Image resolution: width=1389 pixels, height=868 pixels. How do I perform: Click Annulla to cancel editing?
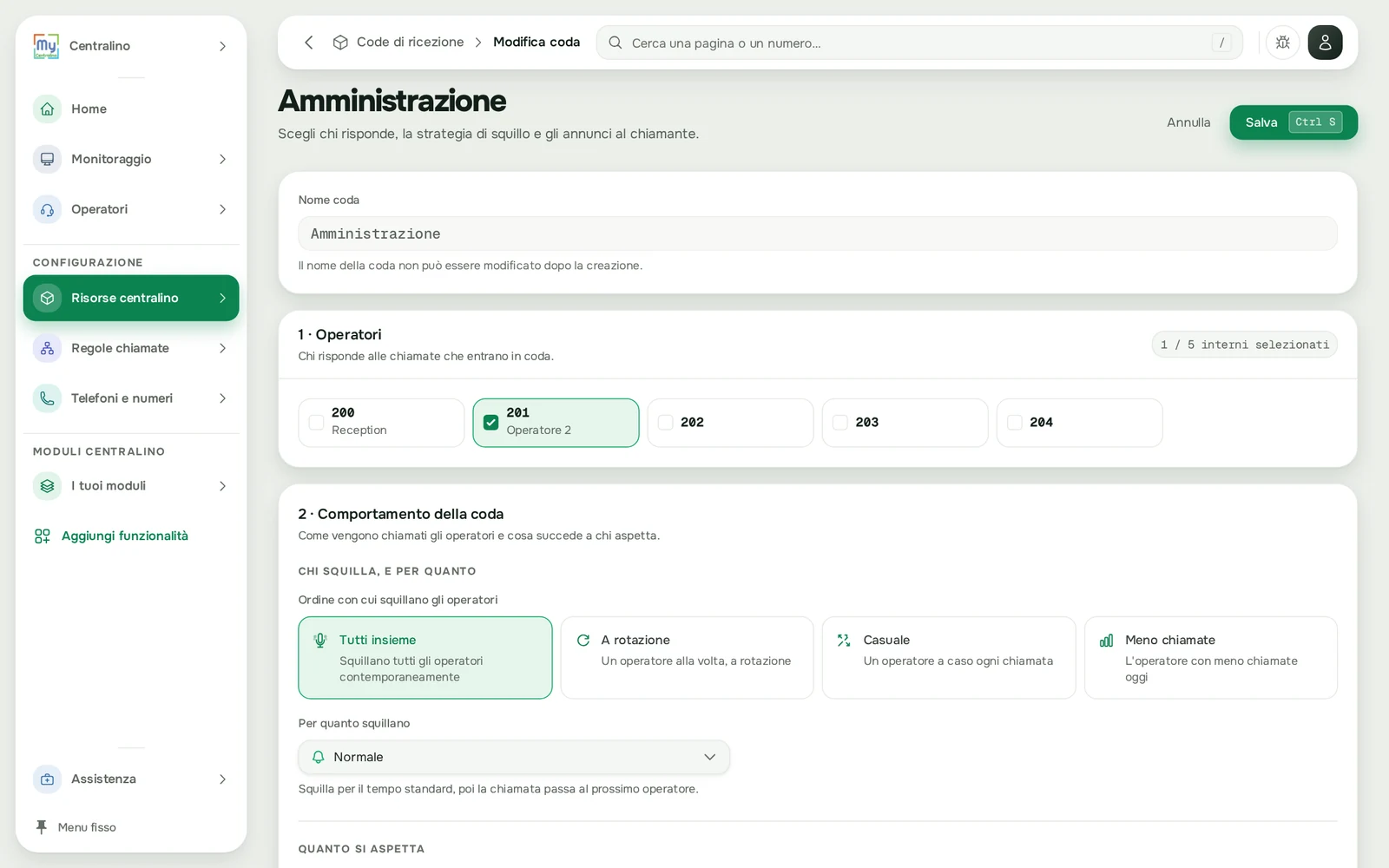point(1188,122)
